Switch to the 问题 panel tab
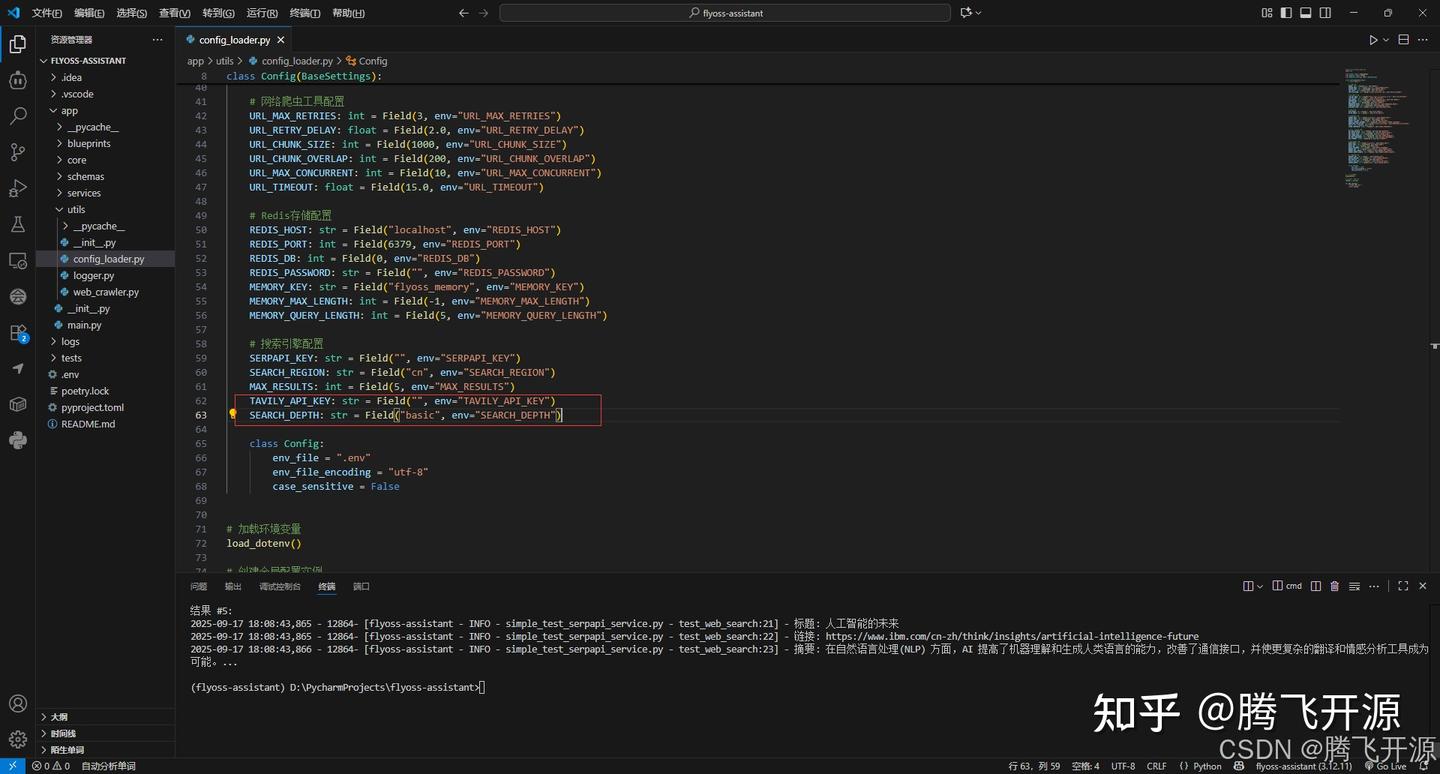 (x=198, y=586)
